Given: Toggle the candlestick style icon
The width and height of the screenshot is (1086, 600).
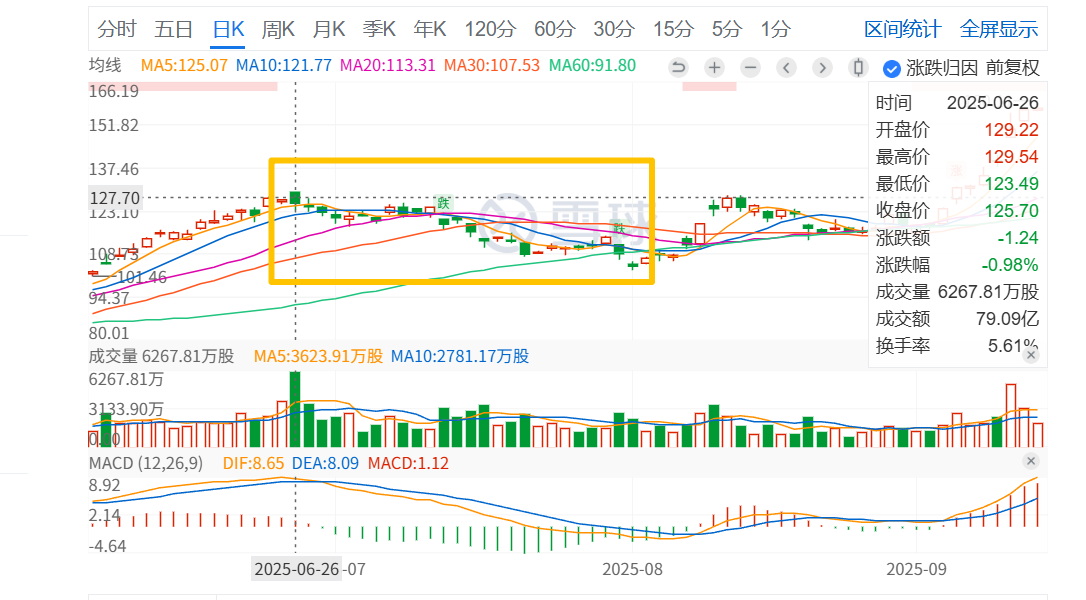Looking at the screenshot, I should [x=858, y=67].
